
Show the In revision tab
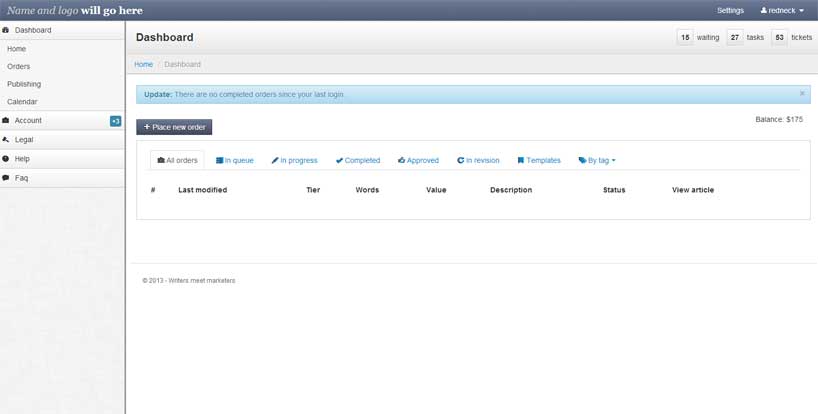coord(478,160)
